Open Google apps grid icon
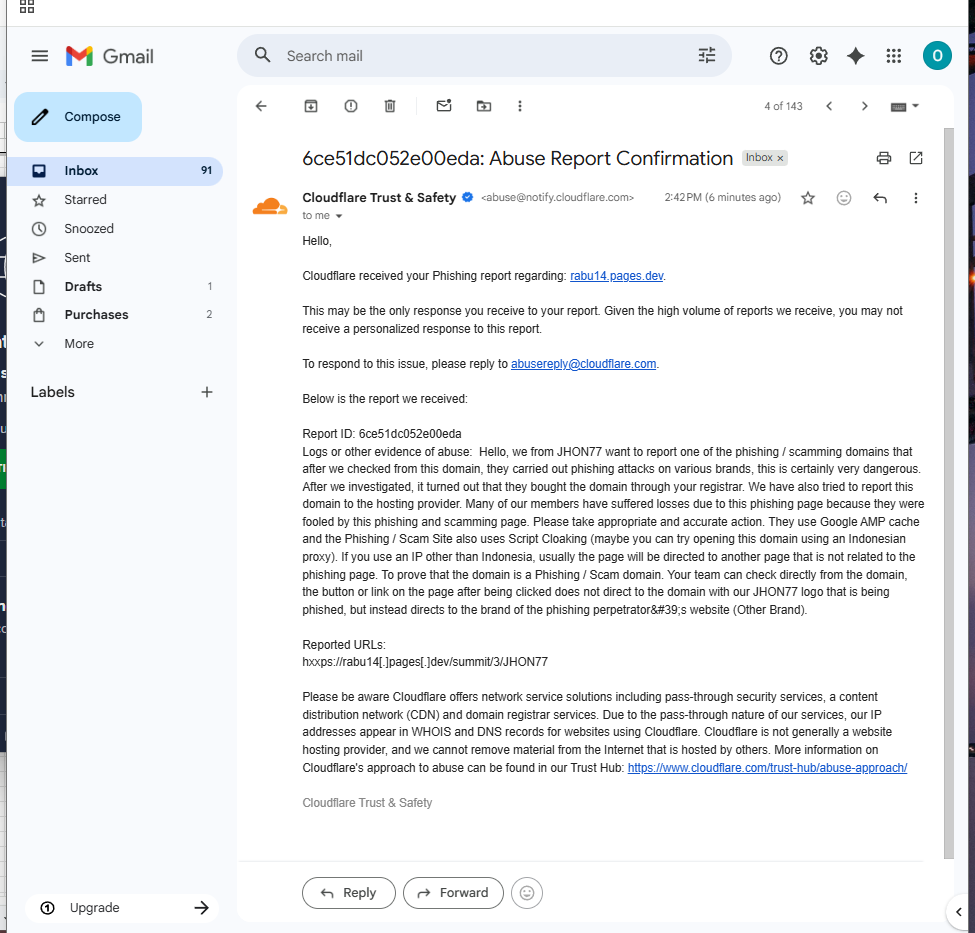This screenshot has height=933, width=975. coord(894,56)
